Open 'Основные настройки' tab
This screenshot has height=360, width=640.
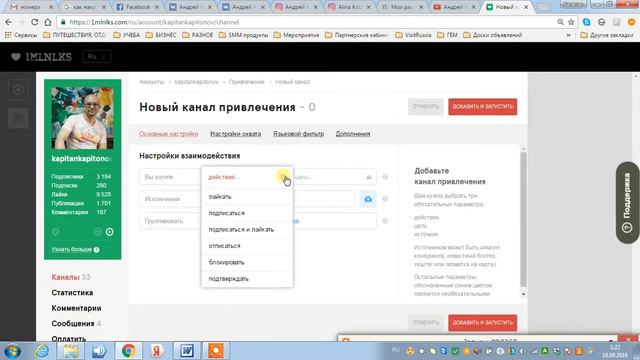[169, 134]
